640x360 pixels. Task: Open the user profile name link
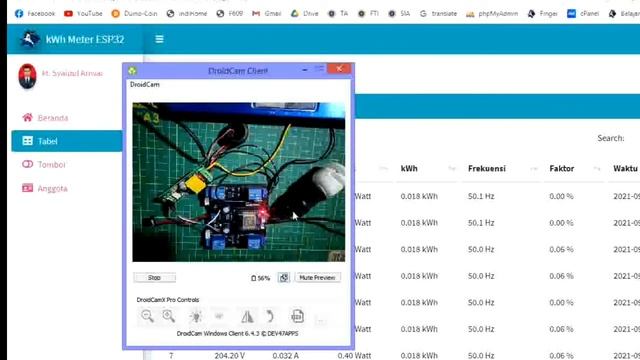[x=72, y=73]
